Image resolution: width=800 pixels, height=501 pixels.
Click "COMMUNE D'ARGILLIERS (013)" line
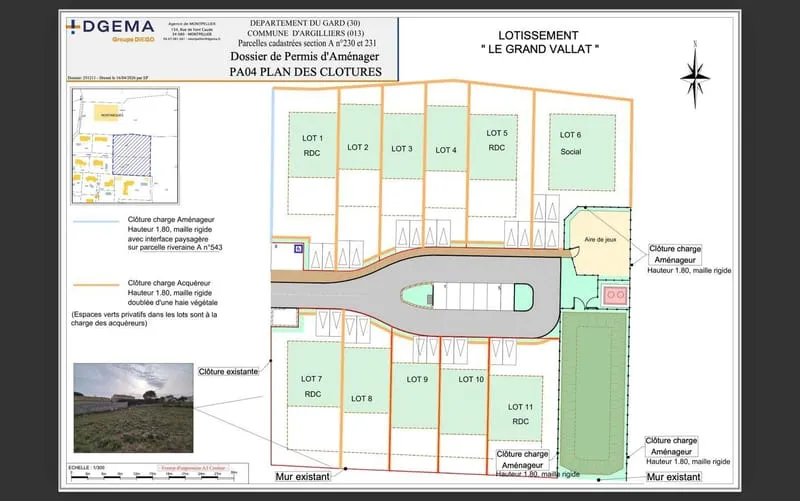click(306, 33)
